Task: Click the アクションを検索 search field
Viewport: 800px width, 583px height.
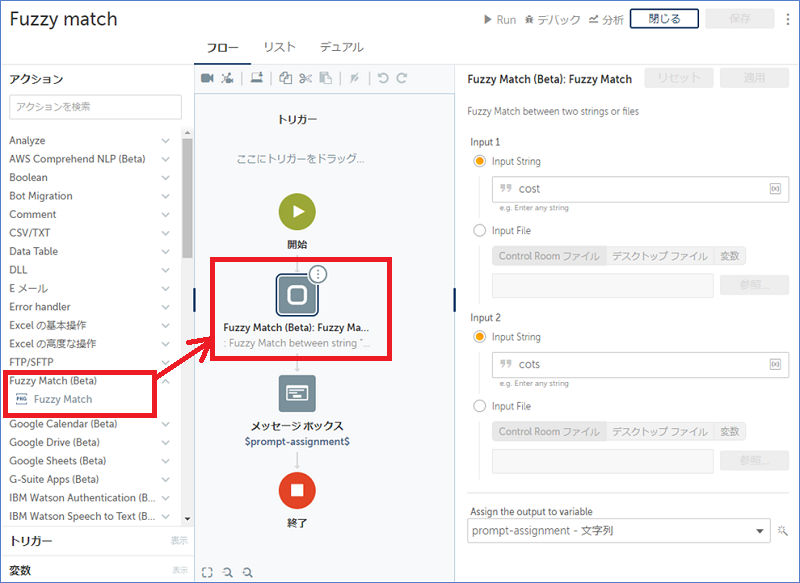Action: point(95,107)
